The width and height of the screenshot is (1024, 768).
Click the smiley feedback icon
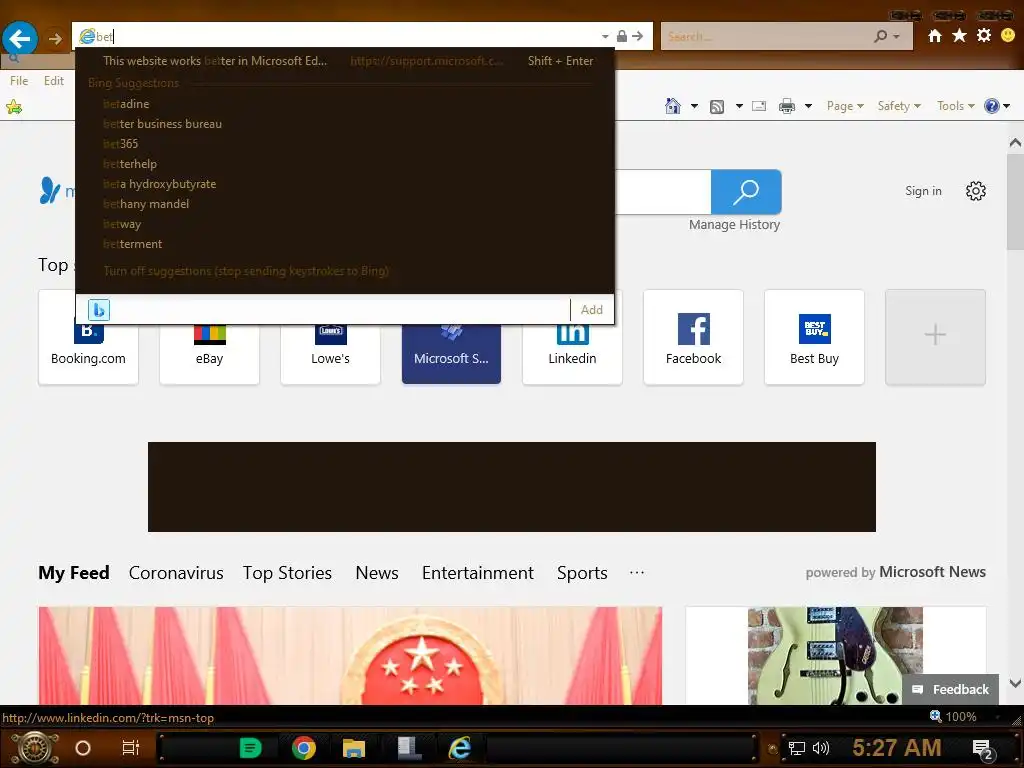[1008, 35]
